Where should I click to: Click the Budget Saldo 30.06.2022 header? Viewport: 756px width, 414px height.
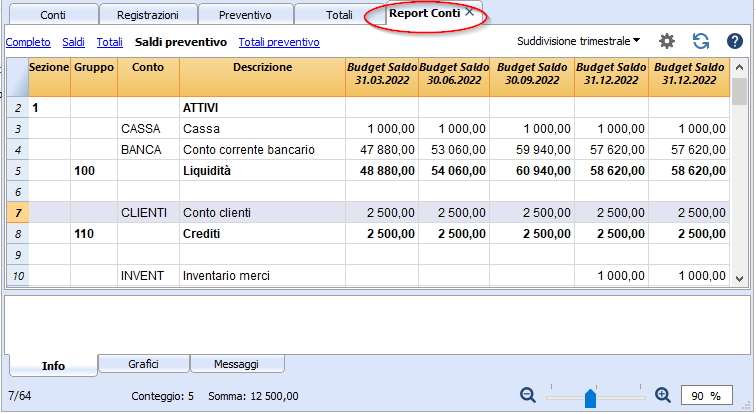pyautogui.click(x=454, y=77)
